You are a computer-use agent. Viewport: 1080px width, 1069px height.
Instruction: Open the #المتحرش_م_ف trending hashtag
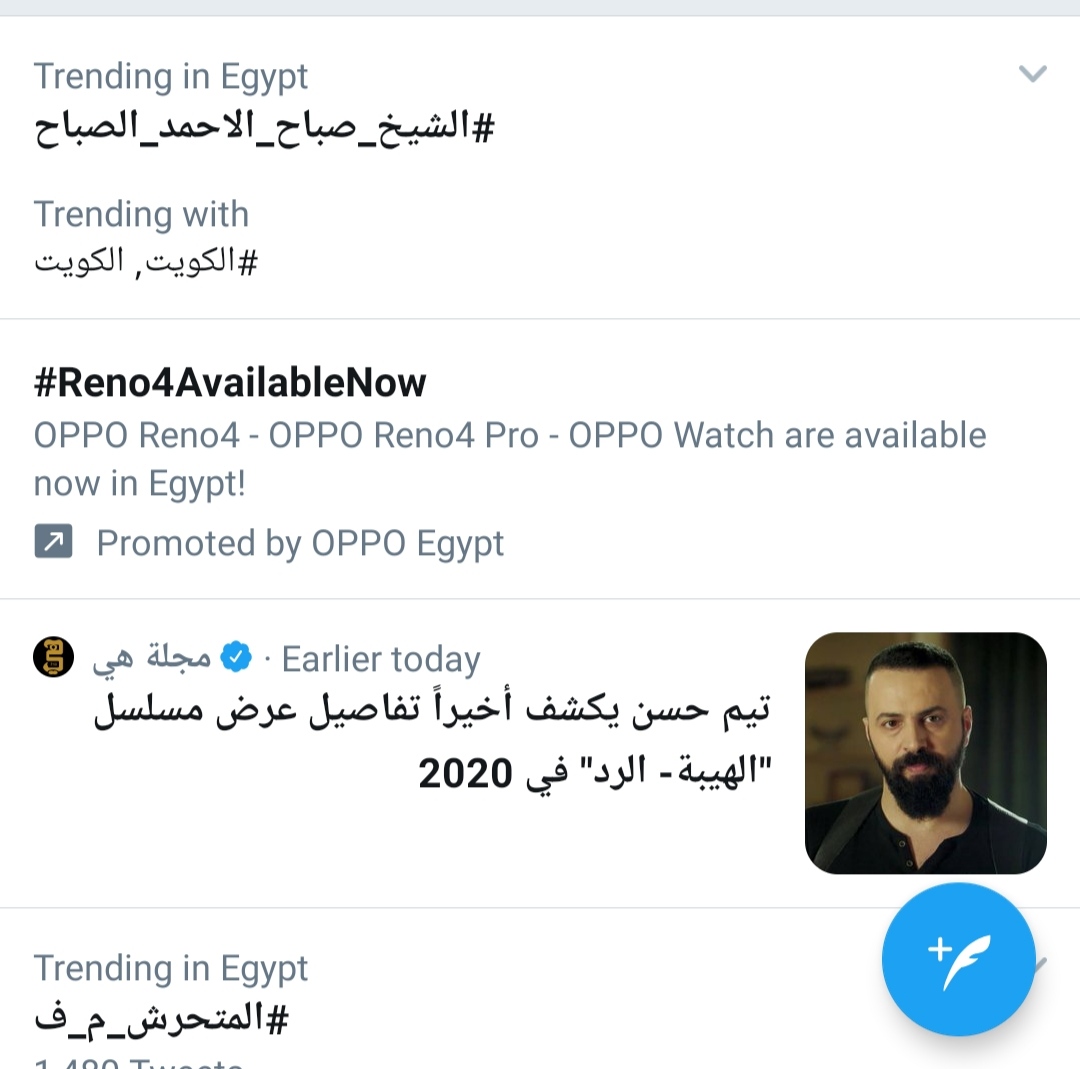point(161,1019)
